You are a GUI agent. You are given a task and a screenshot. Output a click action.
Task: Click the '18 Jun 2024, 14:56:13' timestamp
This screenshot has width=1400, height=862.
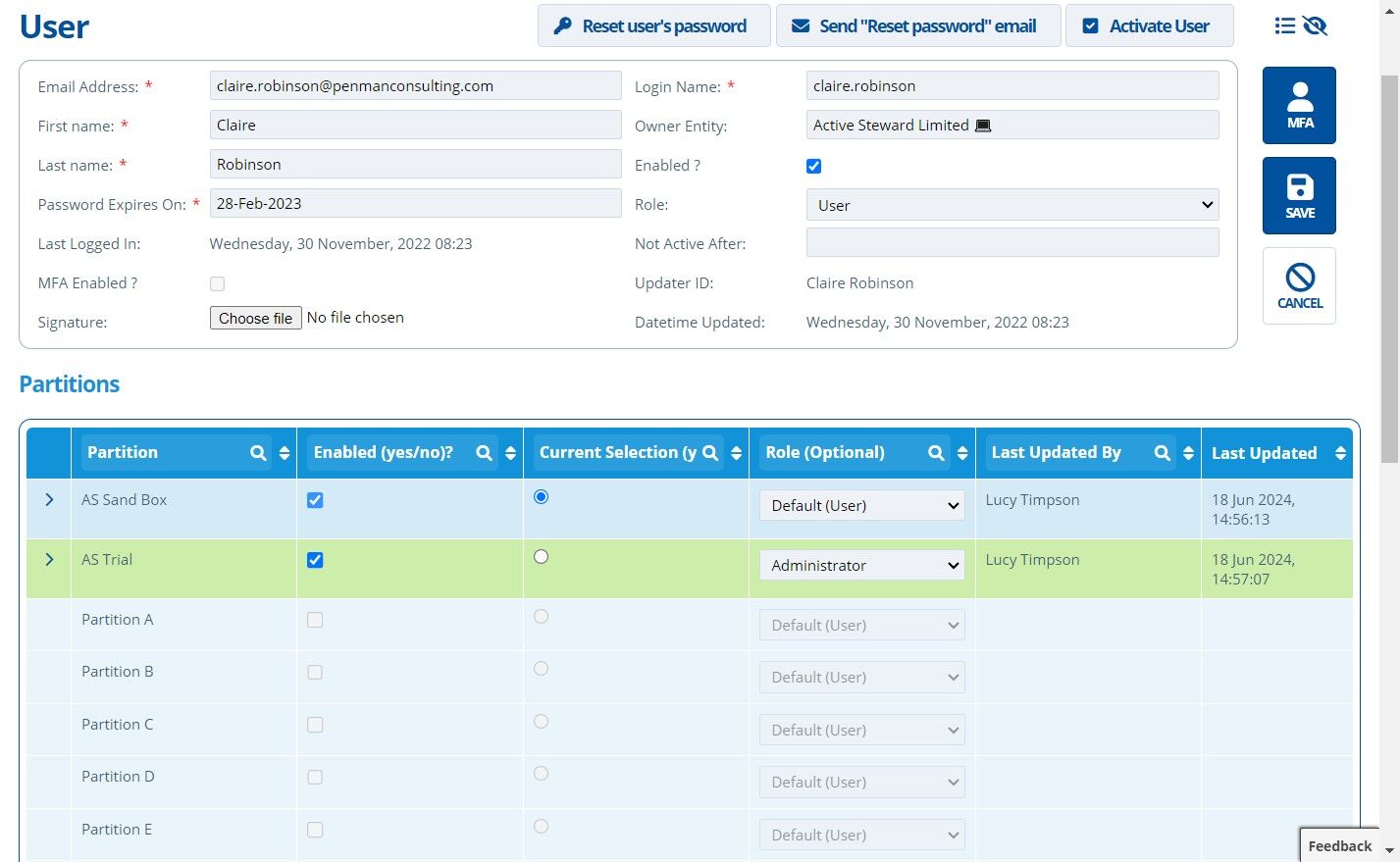[1253, 510]
